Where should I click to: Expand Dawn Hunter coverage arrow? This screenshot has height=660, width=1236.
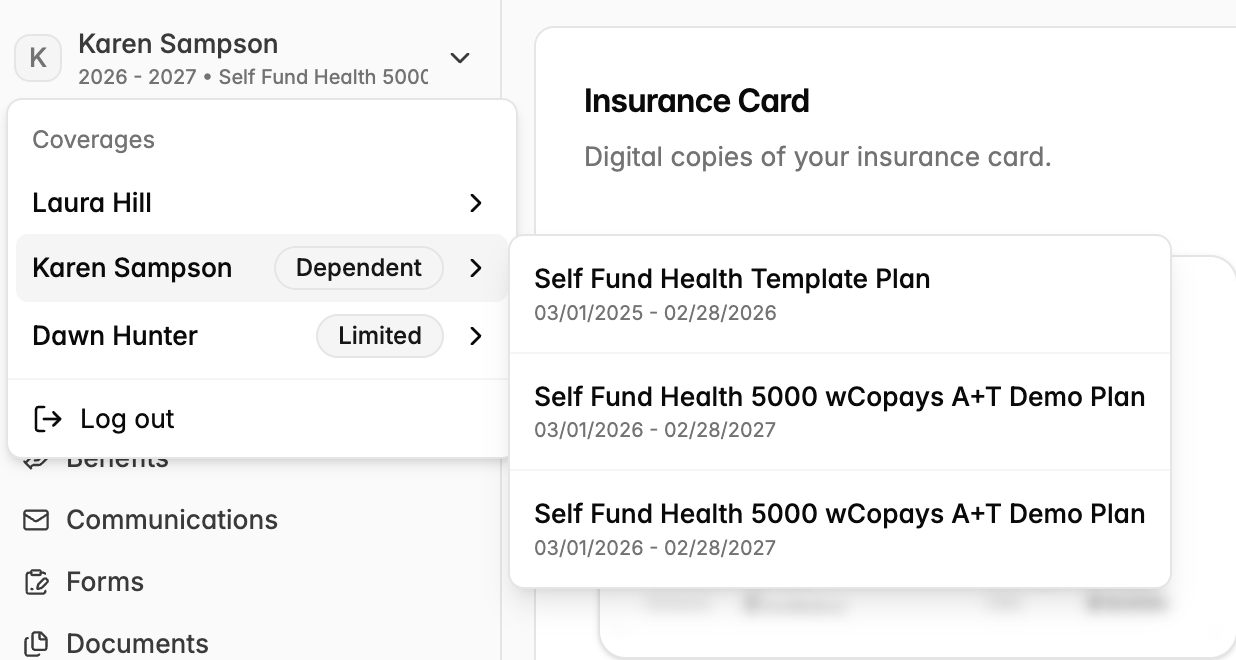tap(476, 336)
